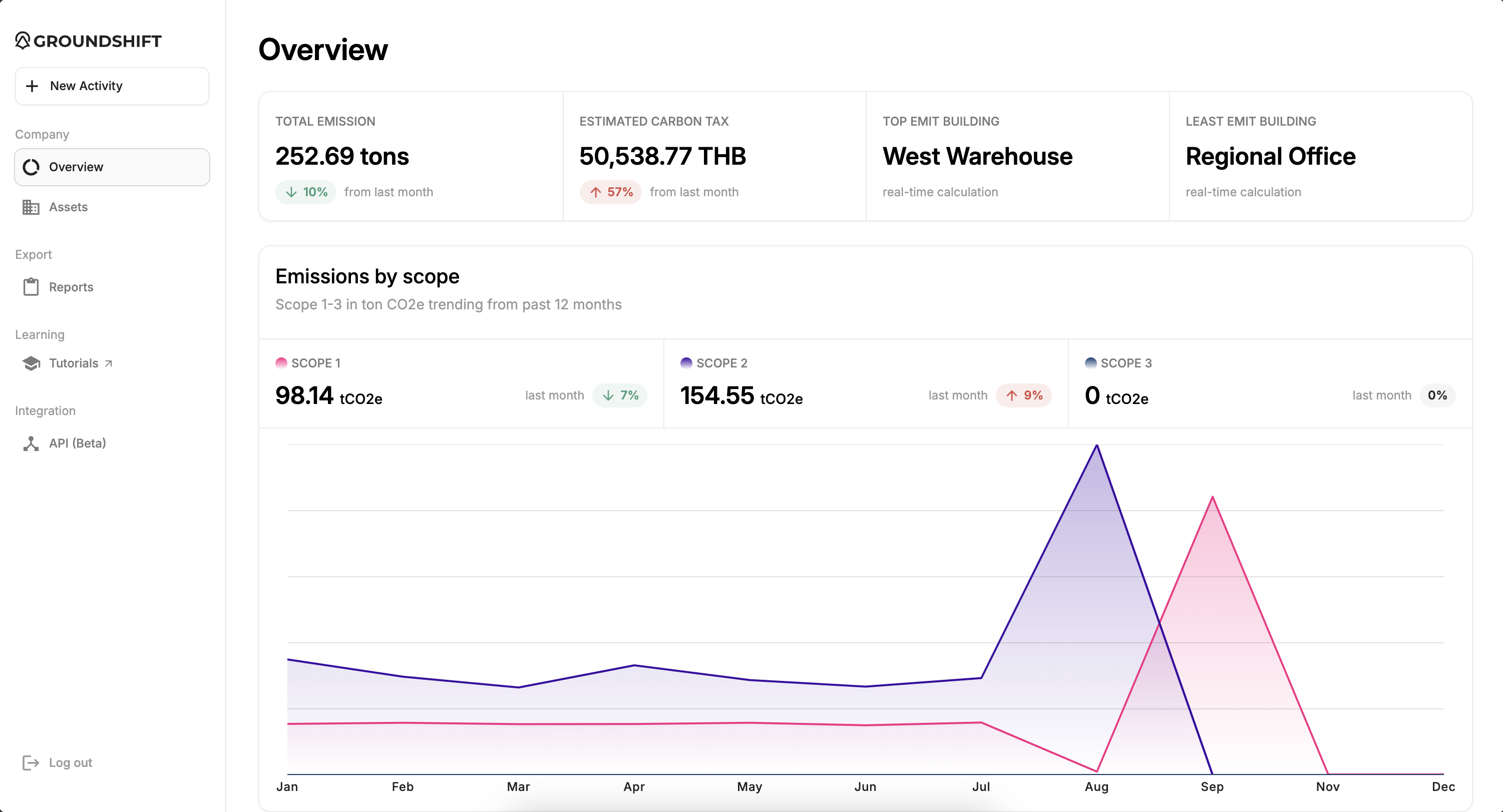The height and width of the screenshot is (812, 1503).
Task: Log out of the account
Action: 70,762
